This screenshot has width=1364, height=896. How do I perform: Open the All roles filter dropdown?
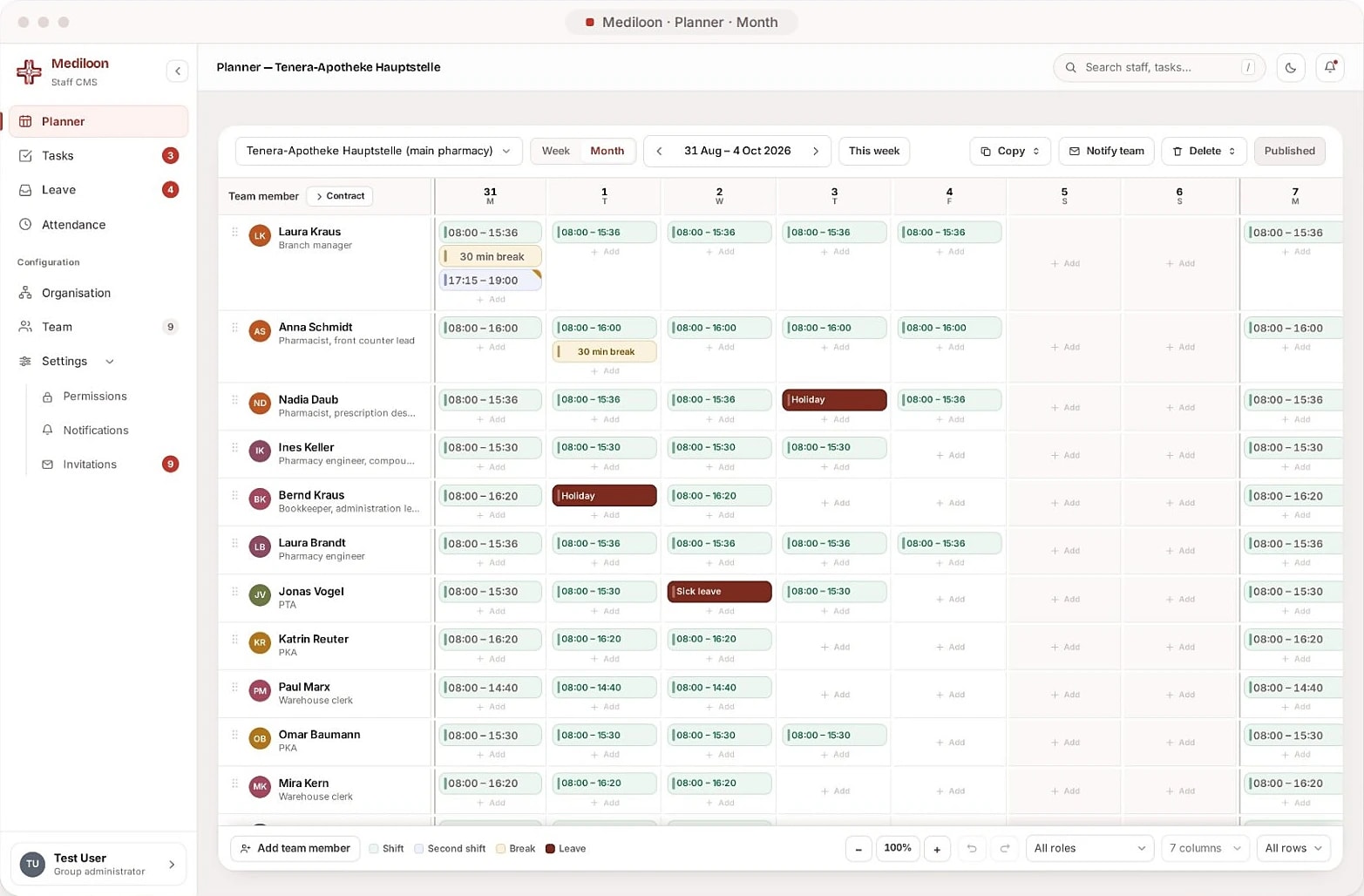(x=1089, y=848)
